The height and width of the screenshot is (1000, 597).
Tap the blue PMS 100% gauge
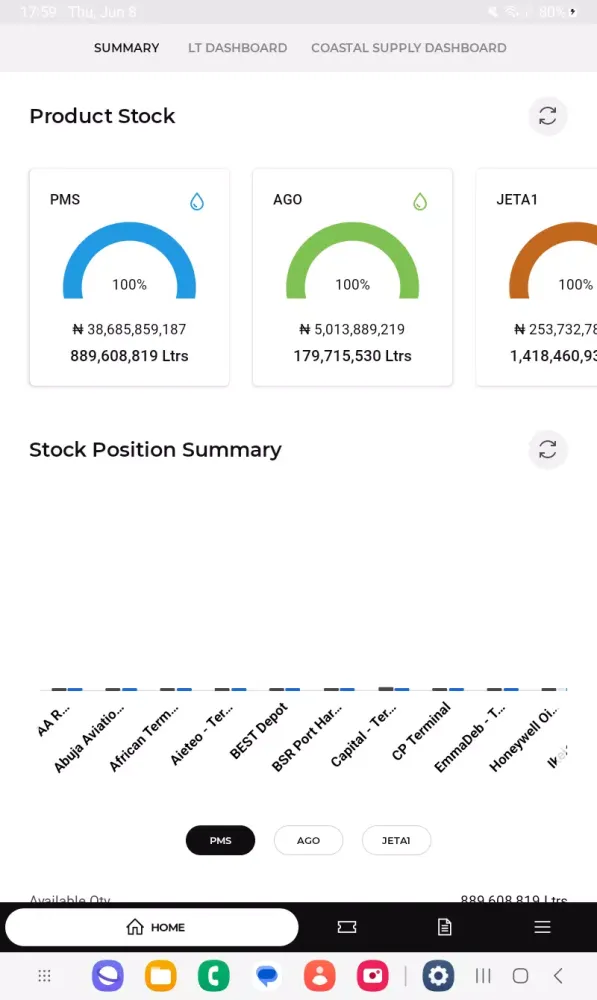(129, 260)
